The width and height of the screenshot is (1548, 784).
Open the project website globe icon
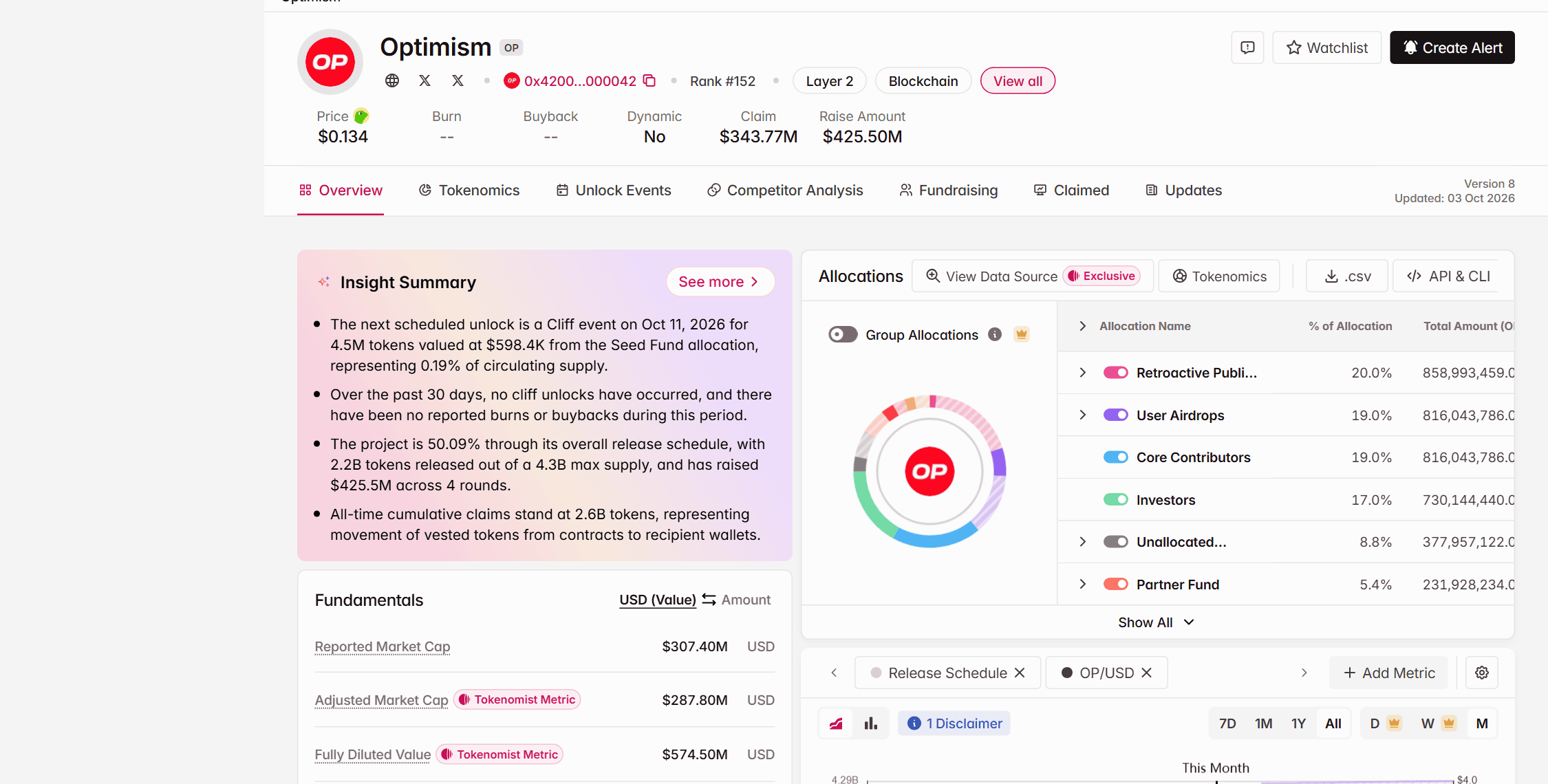coord(392,81)
